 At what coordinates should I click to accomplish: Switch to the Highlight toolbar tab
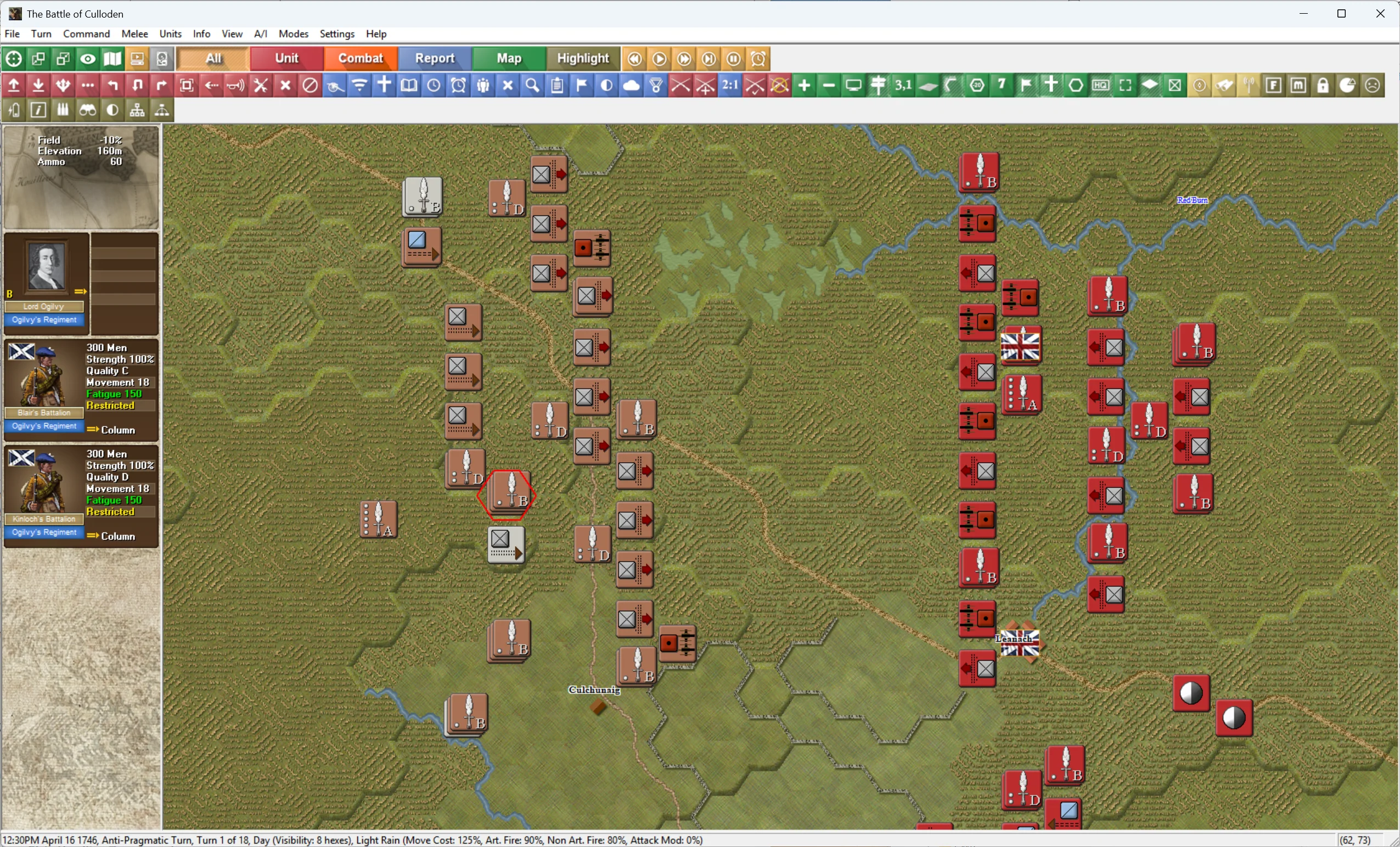click(x=583, y=59)
